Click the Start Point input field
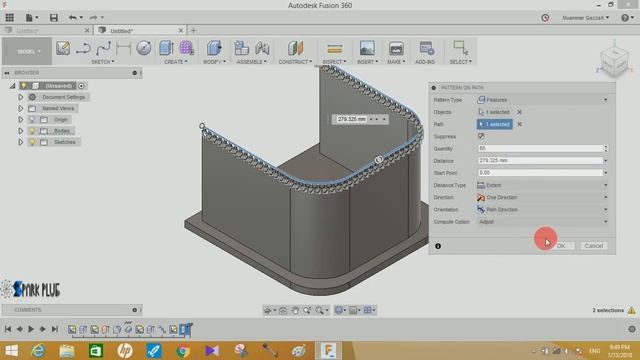Screen dimensions: 640x360 (x=540, y=173)
